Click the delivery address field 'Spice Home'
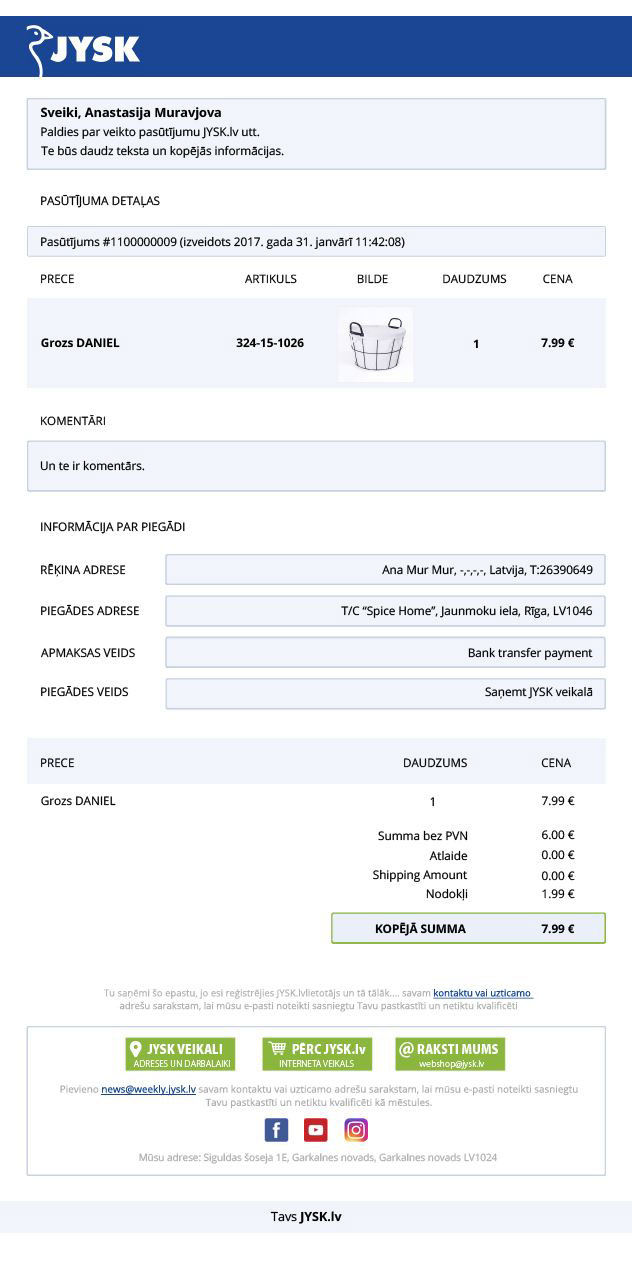Image resolution: width=632 pixels, height=1262 pixels. (x=385, y=611)
